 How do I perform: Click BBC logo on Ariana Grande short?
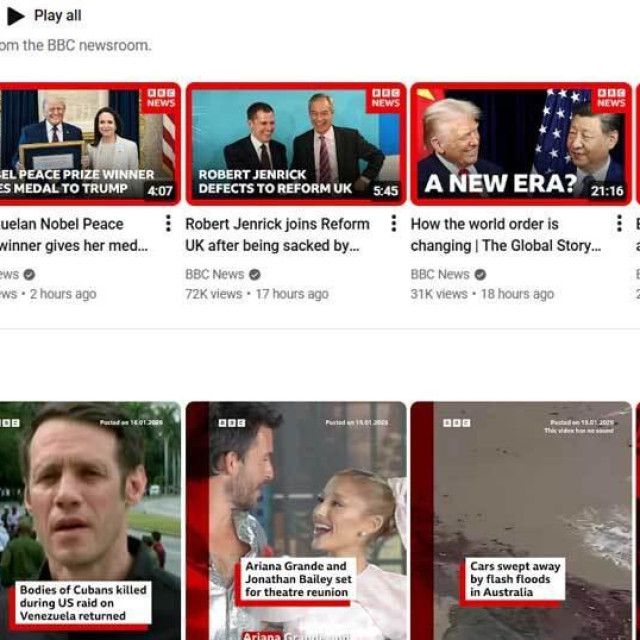point(232,423)
